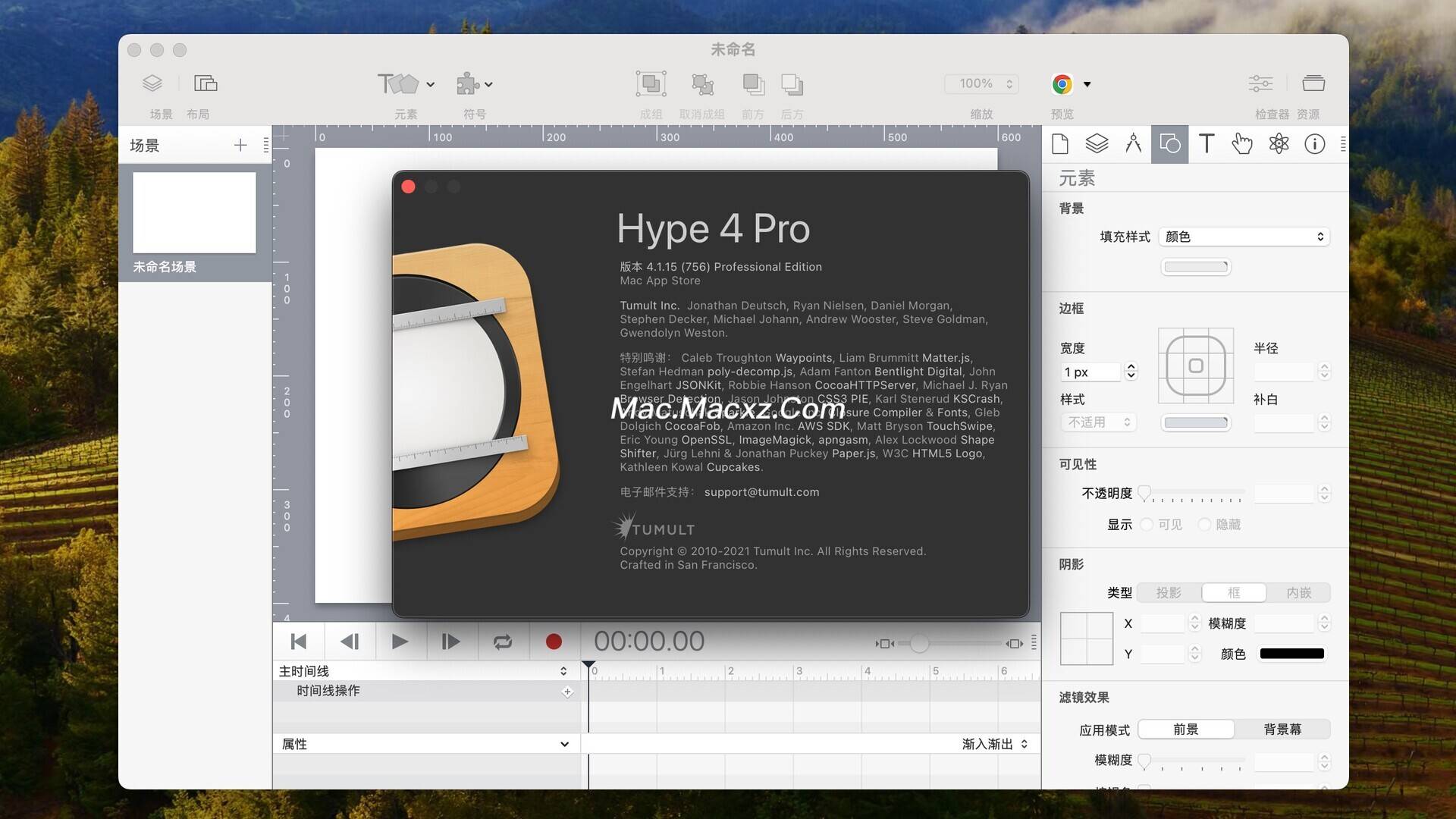
Task: Click the timeline playhead marker
Action: click(x=588, y=665)
